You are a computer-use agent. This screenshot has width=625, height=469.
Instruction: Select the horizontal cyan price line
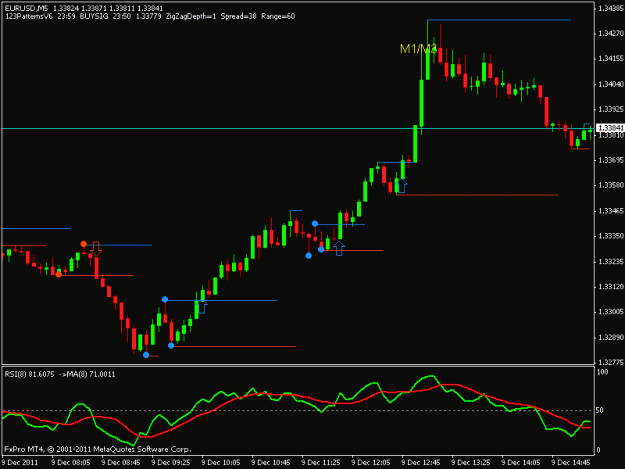(x=298, y=128)
